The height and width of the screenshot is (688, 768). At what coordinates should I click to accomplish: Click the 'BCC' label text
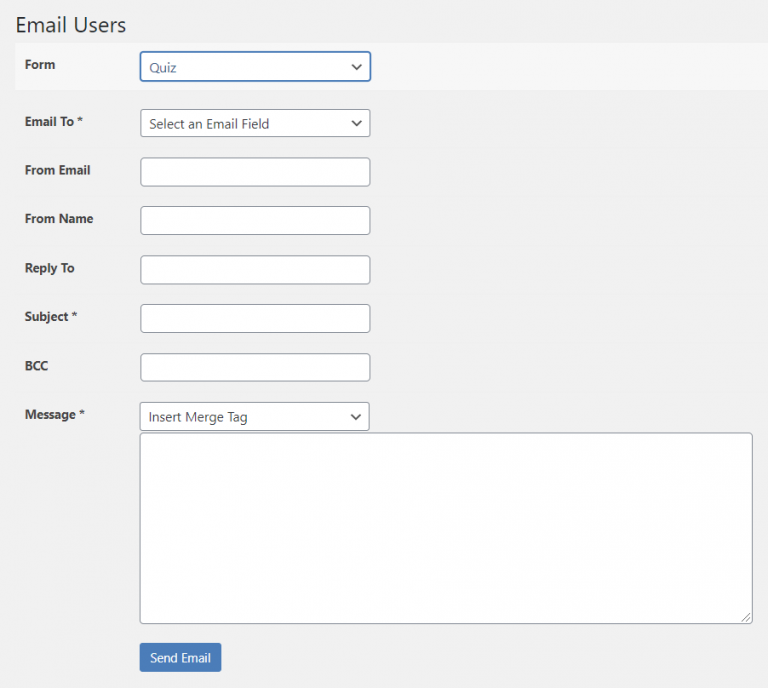pos(37,366)
